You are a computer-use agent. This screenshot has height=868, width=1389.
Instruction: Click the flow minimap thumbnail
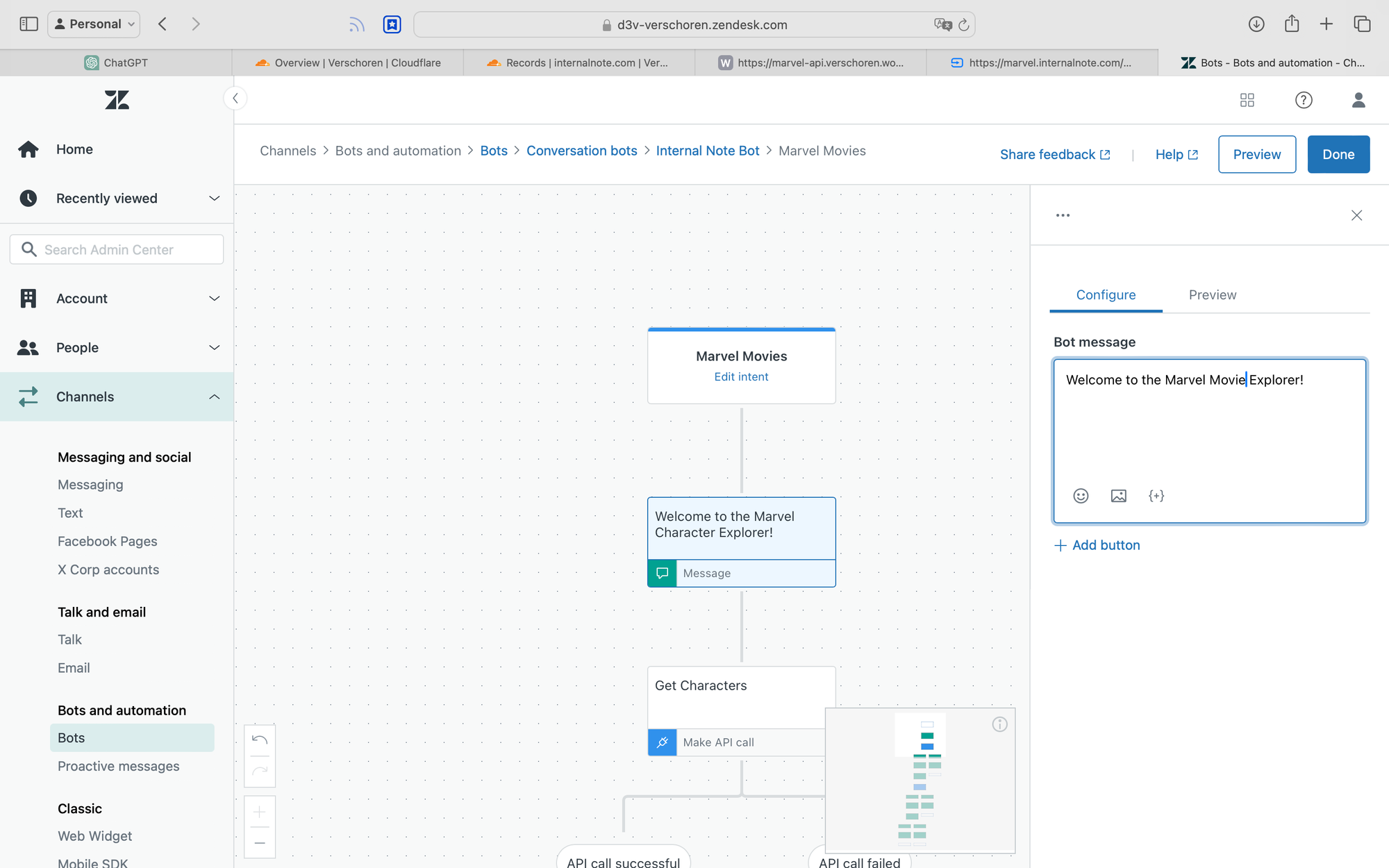pos(920,781)
